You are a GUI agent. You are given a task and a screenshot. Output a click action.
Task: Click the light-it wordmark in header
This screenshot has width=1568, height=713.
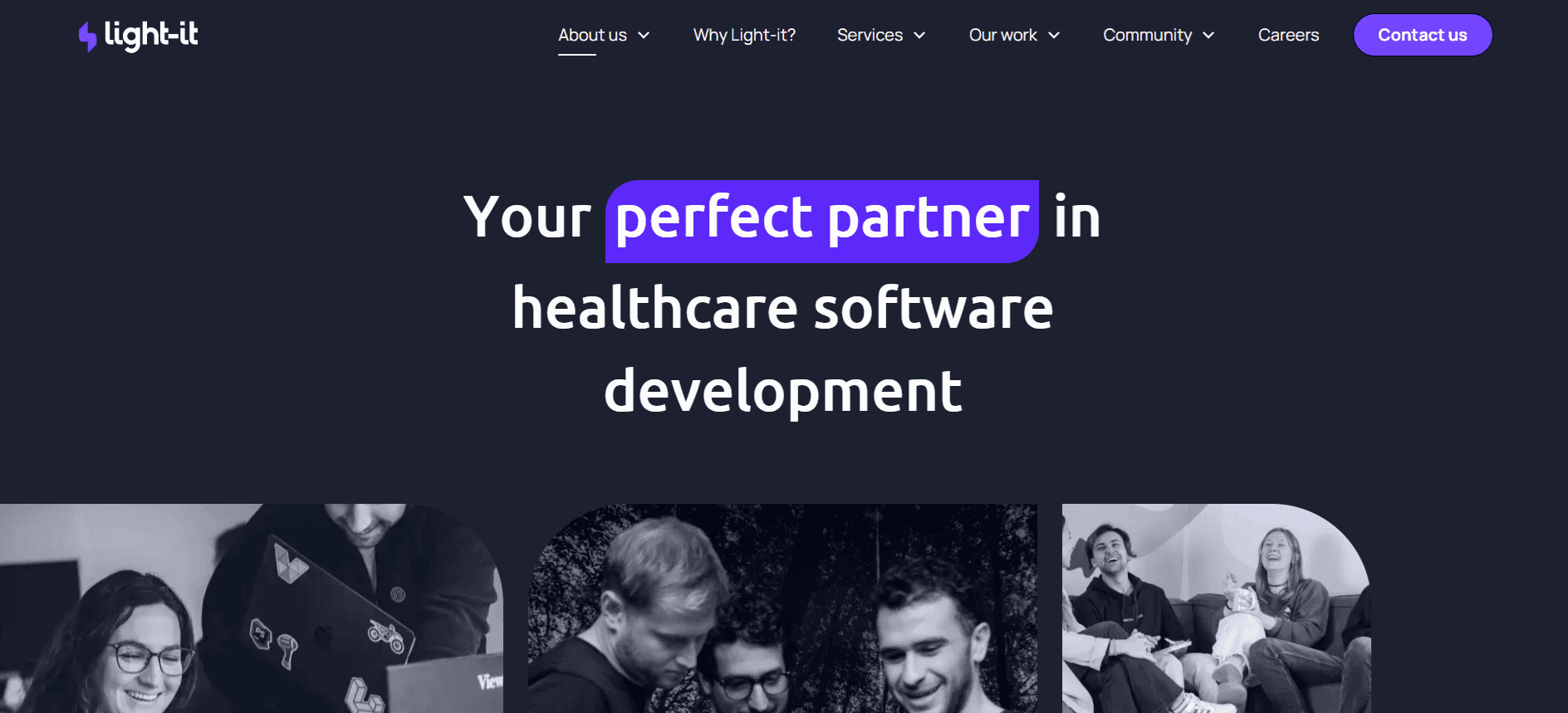click(151, 35)
